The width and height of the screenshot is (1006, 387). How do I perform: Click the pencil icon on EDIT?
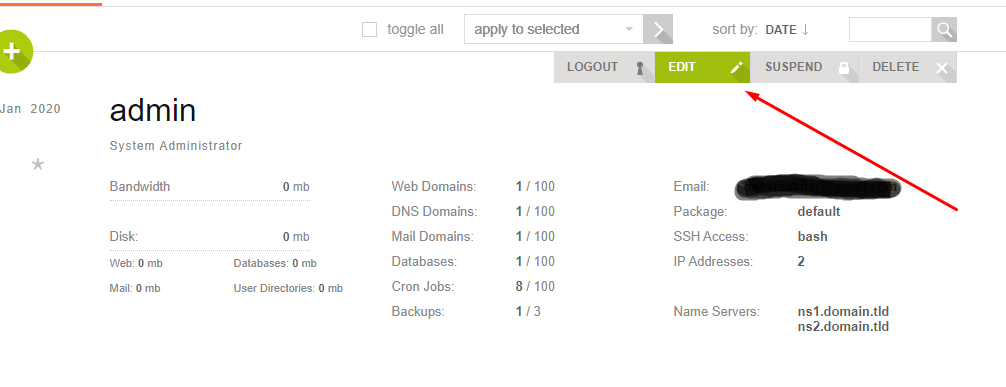pos(737,67)
